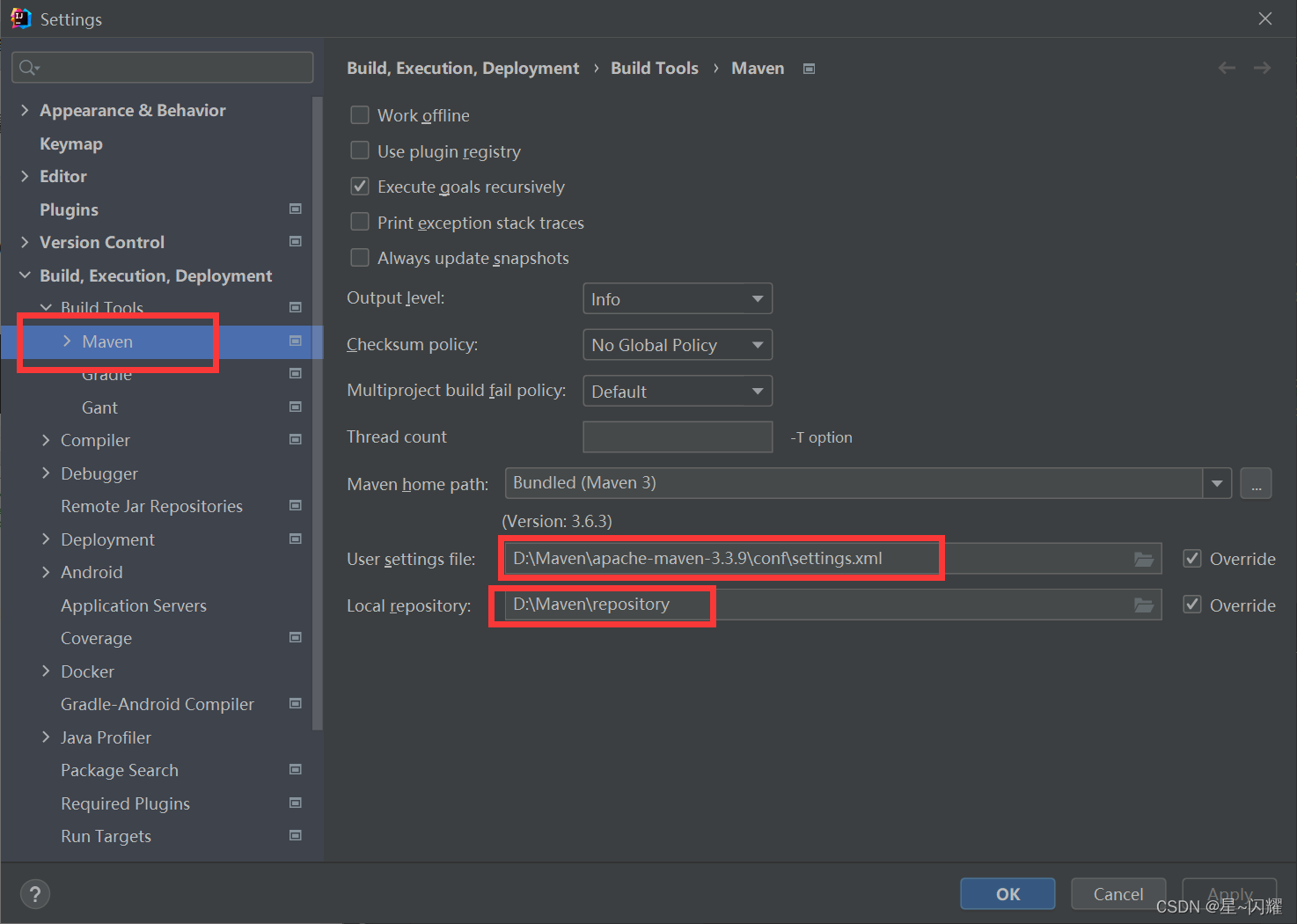Viewport: 1297px width, 924px height.
Task: Expand the Java Profiler node
Action: (x=46, y=737)
